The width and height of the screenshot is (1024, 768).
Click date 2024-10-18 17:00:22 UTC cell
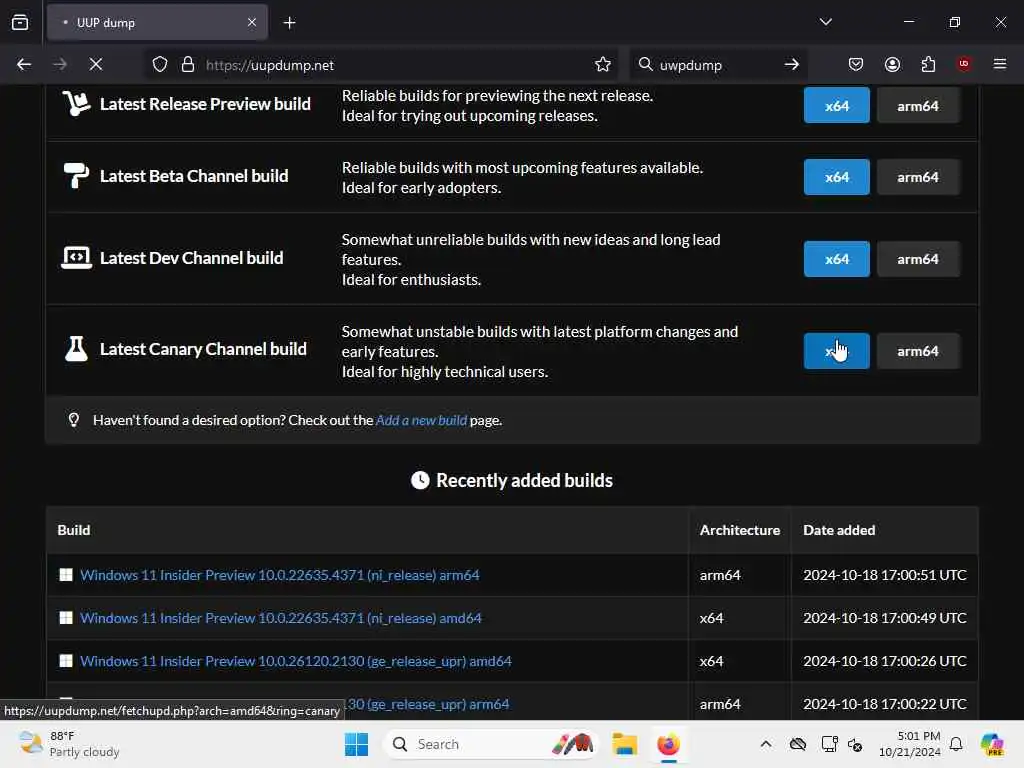[885, 704]
